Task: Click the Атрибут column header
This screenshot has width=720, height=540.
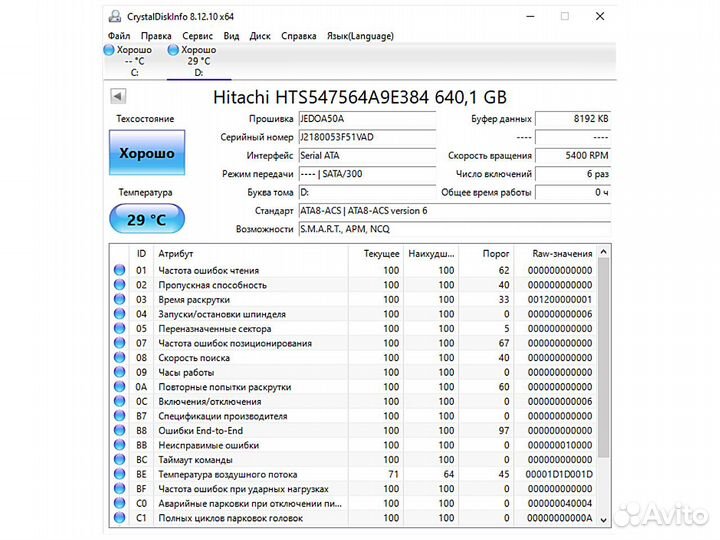Action: coord(251,253)
